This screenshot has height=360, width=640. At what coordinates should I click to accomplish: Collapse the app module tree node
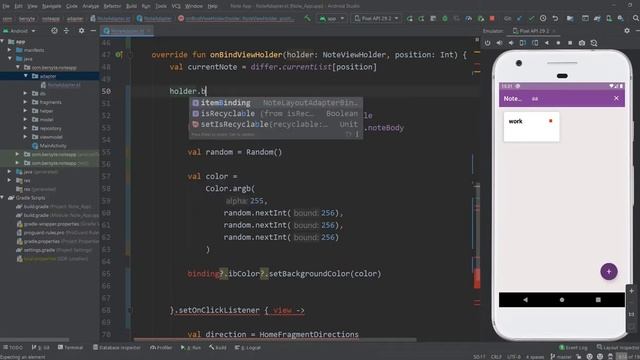(3, 41)
